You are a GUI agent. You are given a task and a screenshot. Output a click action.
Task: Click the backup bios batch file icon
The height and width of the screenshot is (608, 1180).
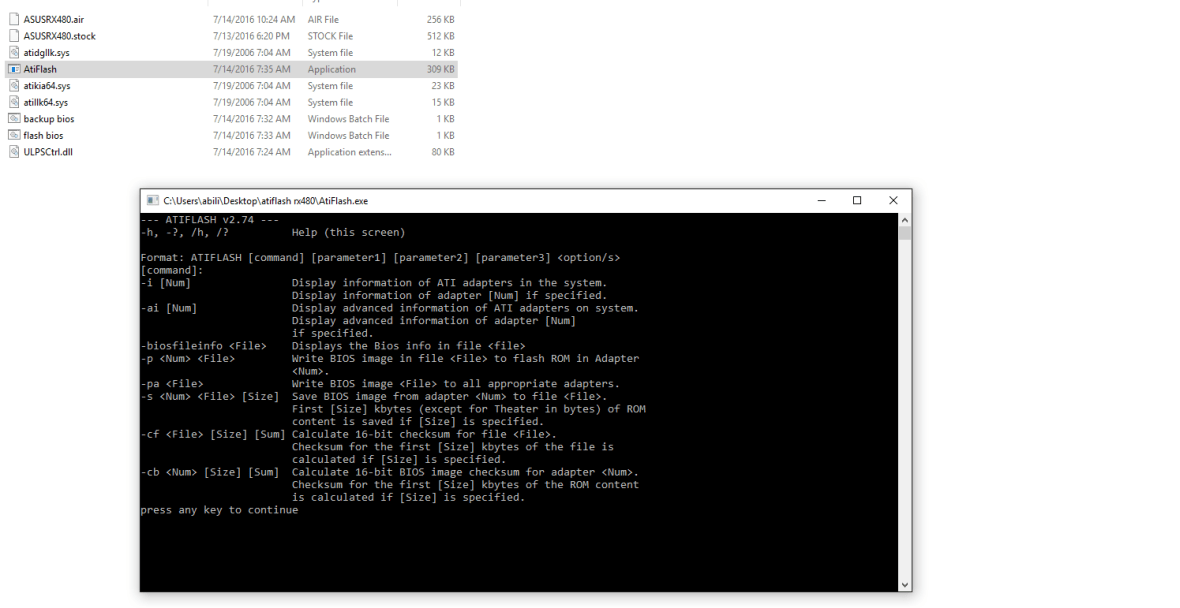(x=14, y=119)
